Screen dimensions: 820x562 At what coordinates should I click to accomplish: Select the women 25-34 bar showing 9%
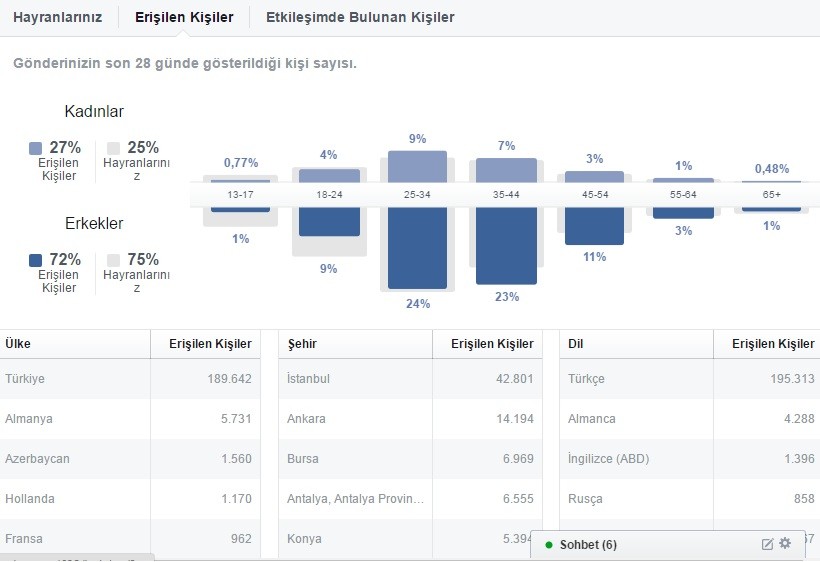[417, 167]
